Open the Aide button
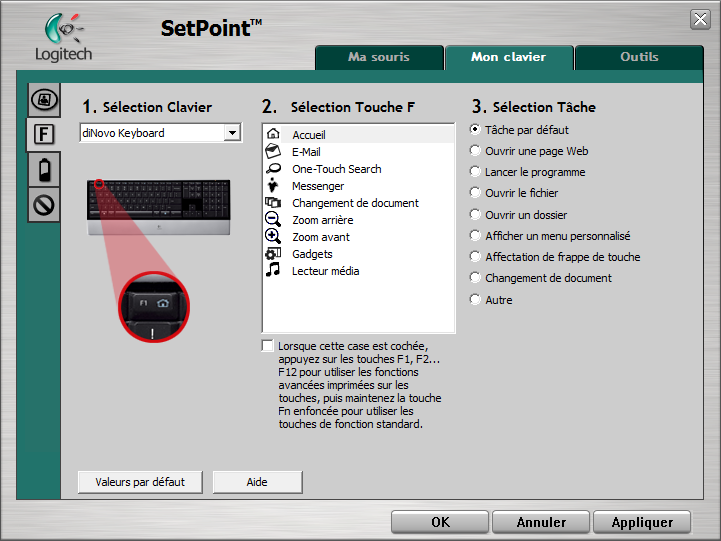 (257, 482)
